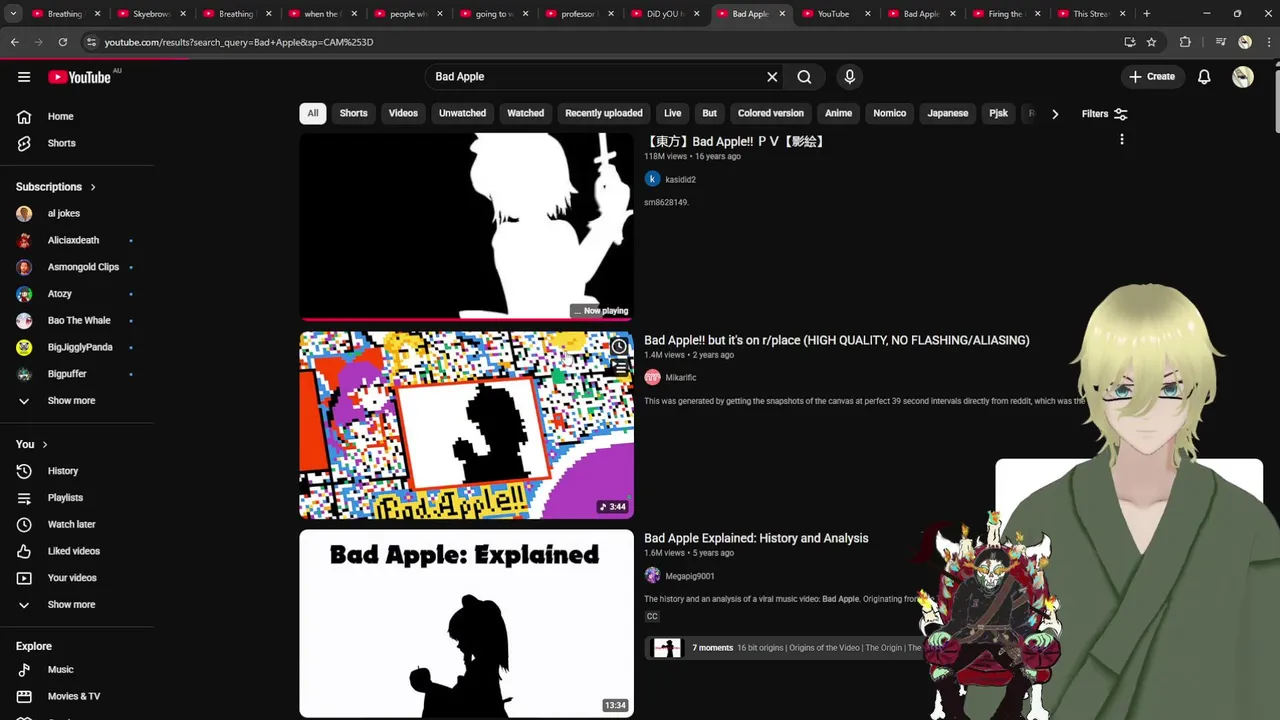Viewport: 1280px width, 720px height.
Task: Select the All filter chip
Action: (313, 113)
